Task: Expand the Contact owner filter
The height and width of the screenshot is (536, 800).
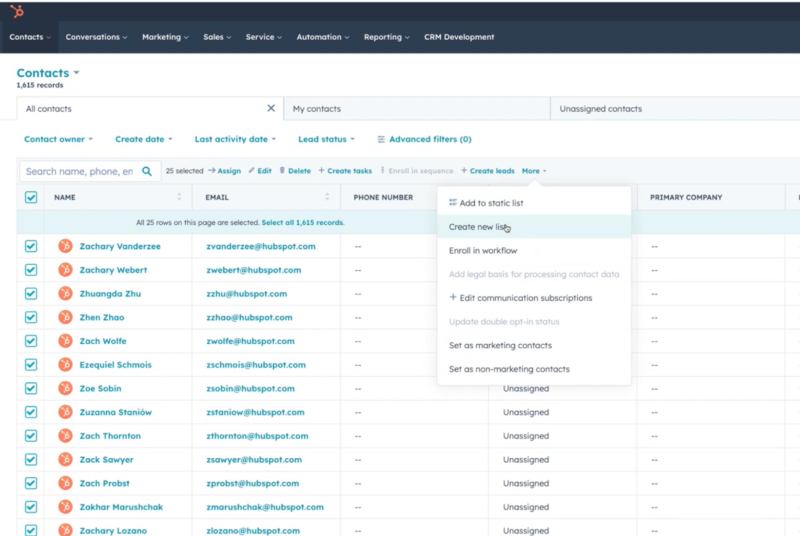Action: click(58, 139)
